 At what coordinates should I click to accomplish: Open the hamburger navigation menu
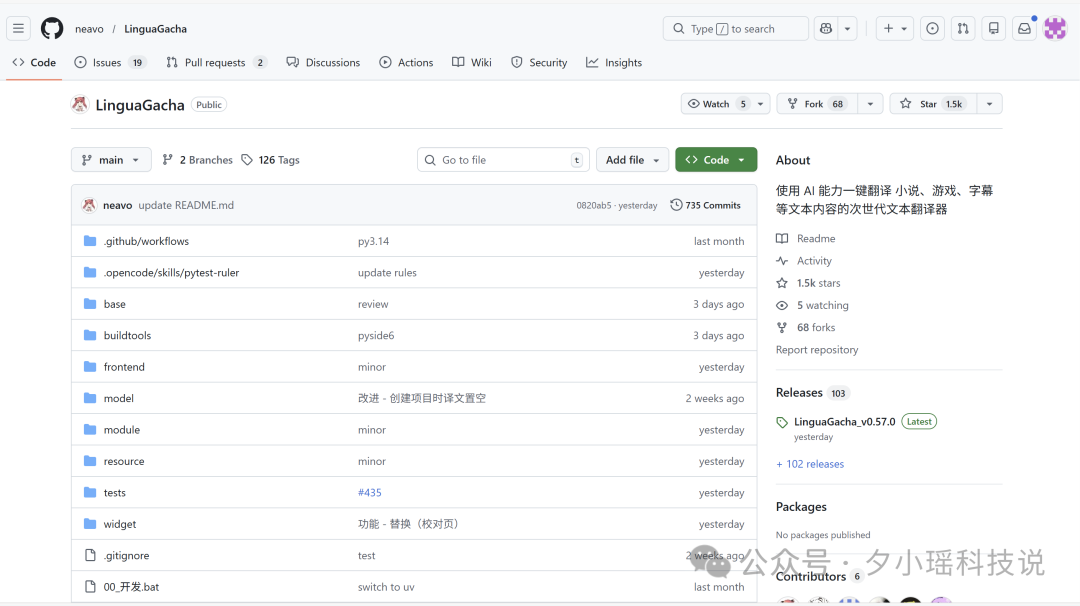click(18, 28)
